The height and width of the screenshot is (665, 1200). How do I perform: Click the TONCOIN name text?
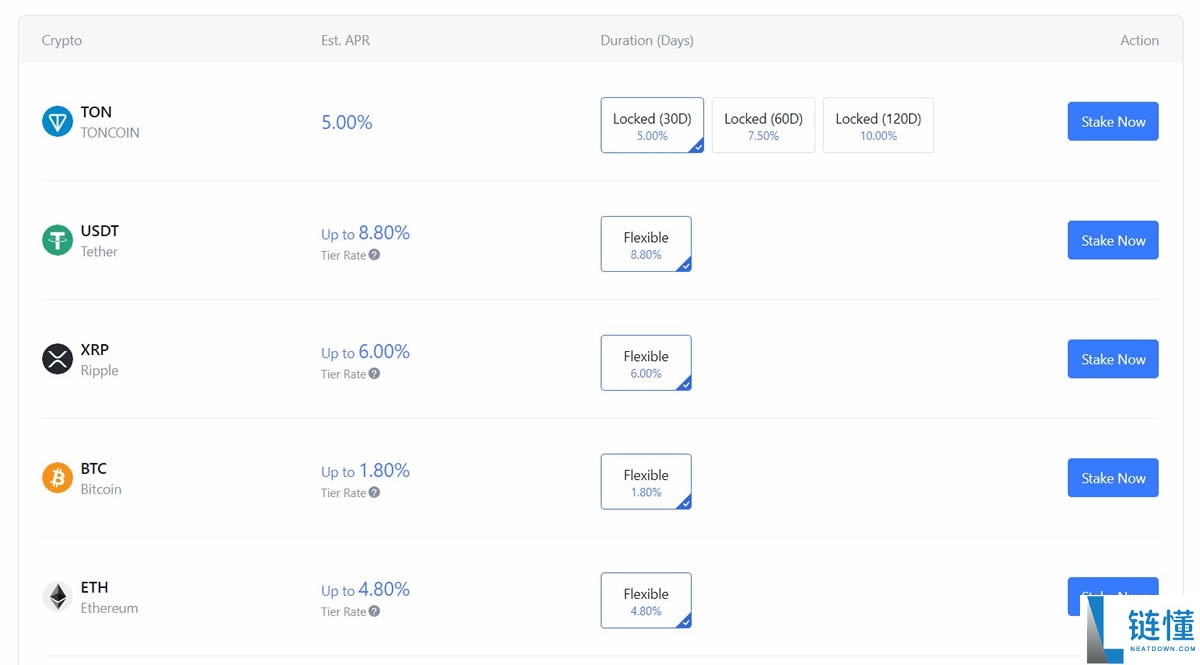pos(110,133)
